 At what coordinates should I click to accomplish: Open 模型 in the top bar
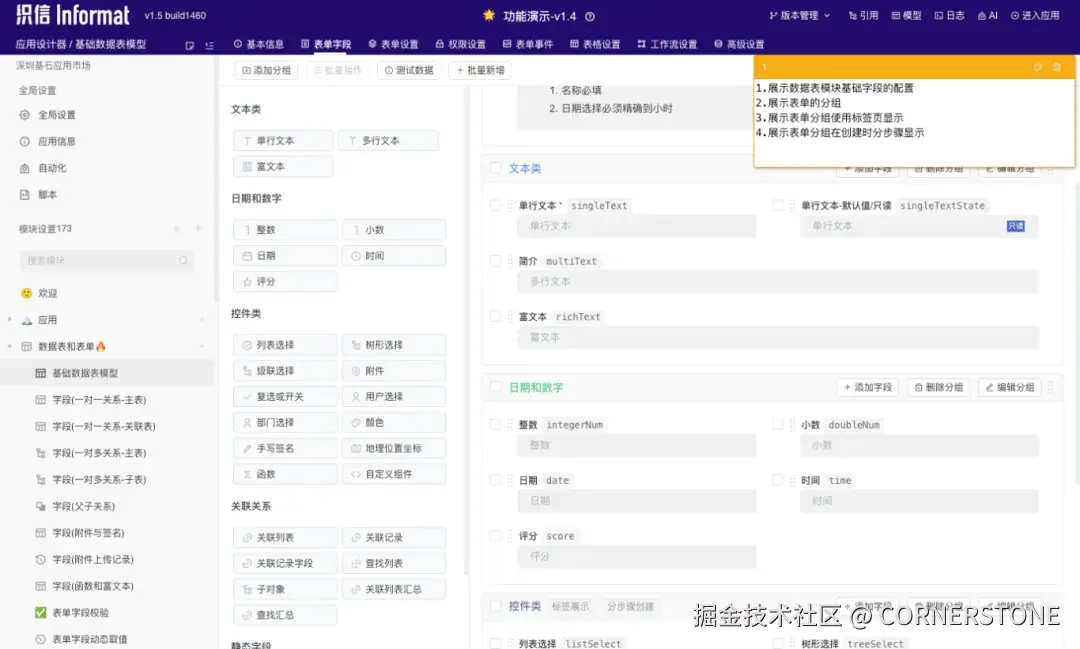point(906,15)
